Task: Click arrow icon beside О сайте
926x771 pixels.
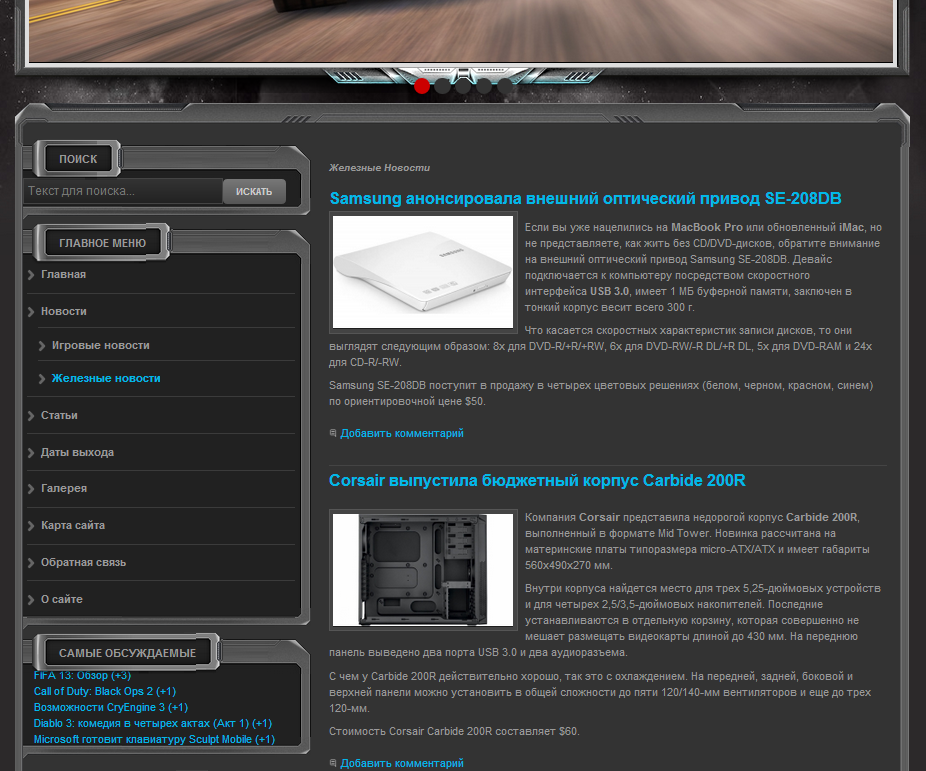Action: (x=31, y=600)
